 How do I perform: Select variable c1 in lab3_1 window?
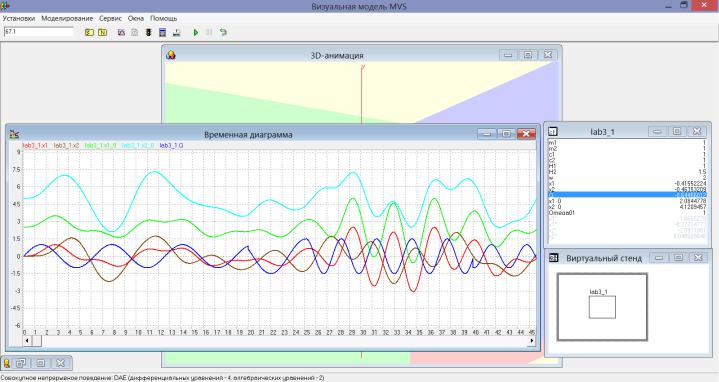(x=627, y=155)
